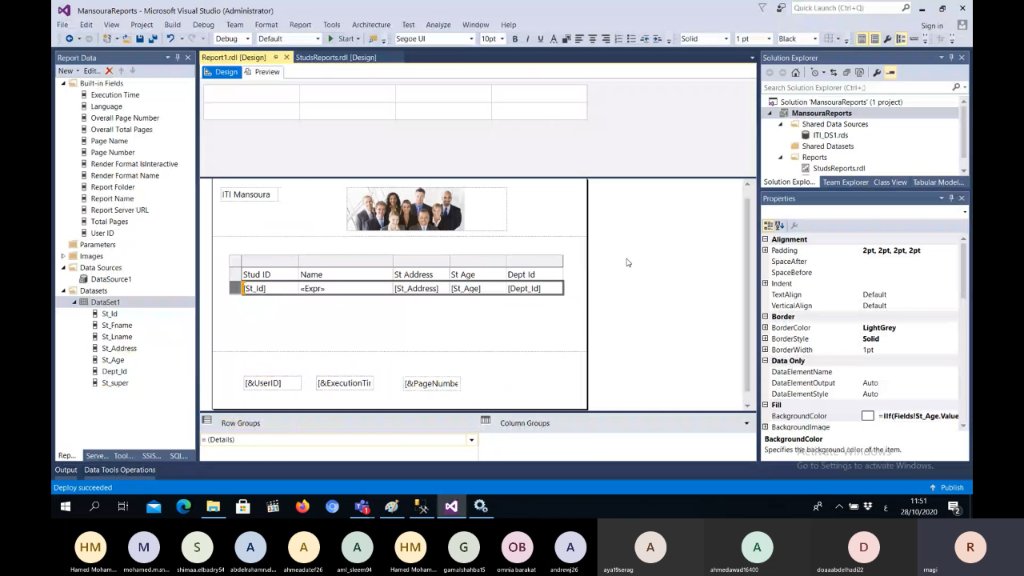Toggle Underline formatting in toolbar
Viewport: 1024px width, 576px height.
pos(540,39)
